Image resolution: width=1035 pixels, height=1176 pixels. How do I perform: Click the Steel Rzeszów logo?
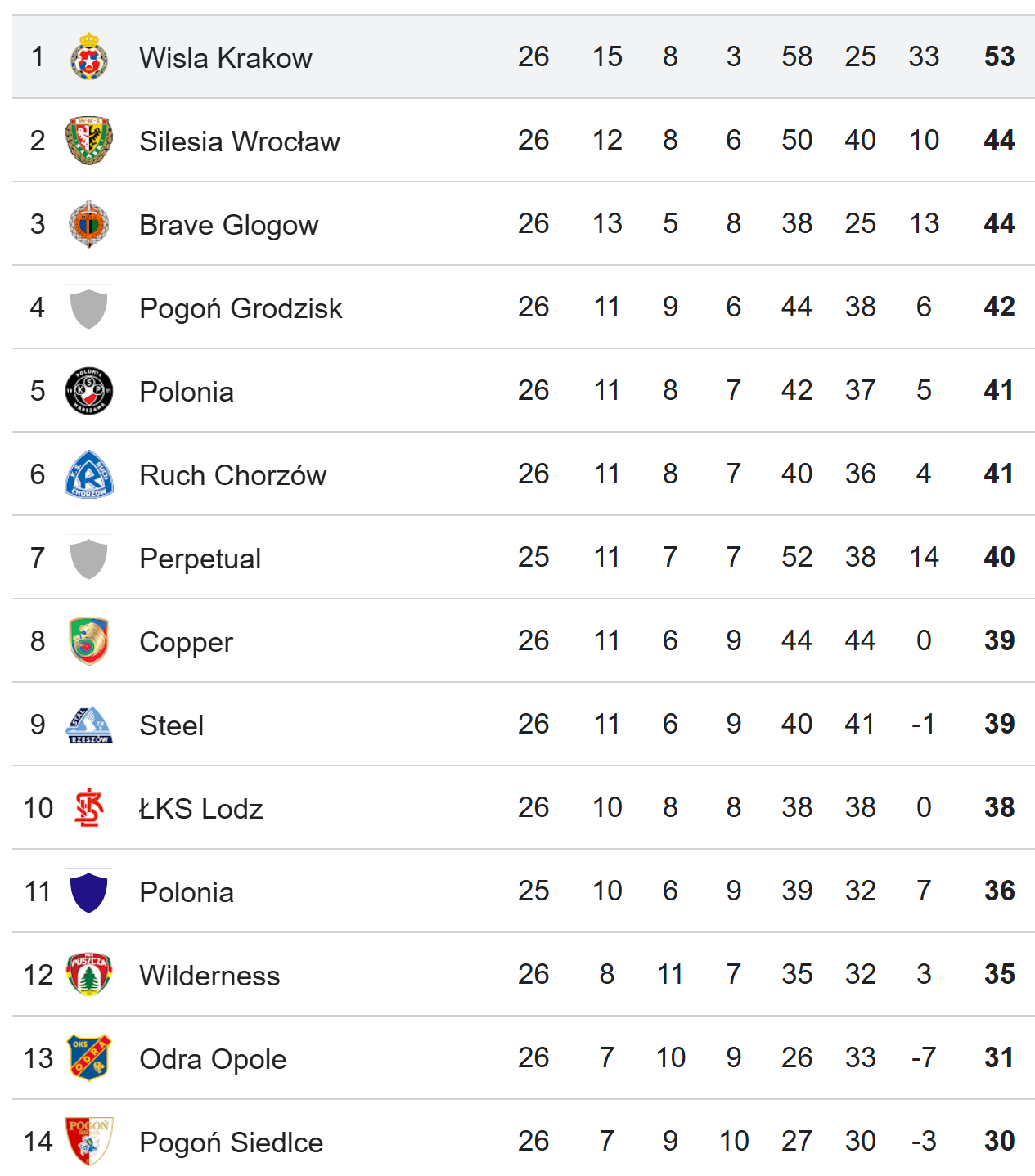pos(89,725)
